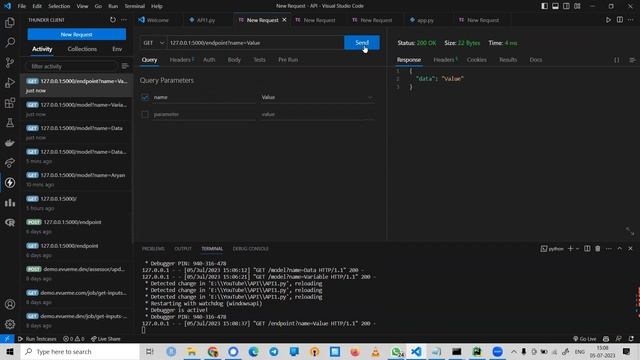The image size is (640, 360).
Task: Refresh the Thunder Client sidebar
Action: point(113,20)
